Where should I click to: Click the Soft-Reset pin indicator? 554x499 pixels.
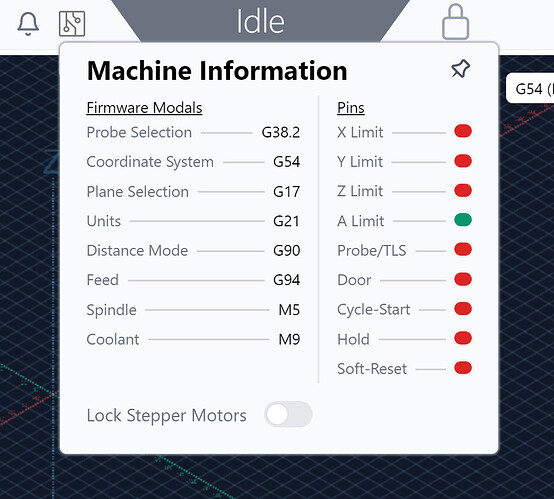coord(463,368)
